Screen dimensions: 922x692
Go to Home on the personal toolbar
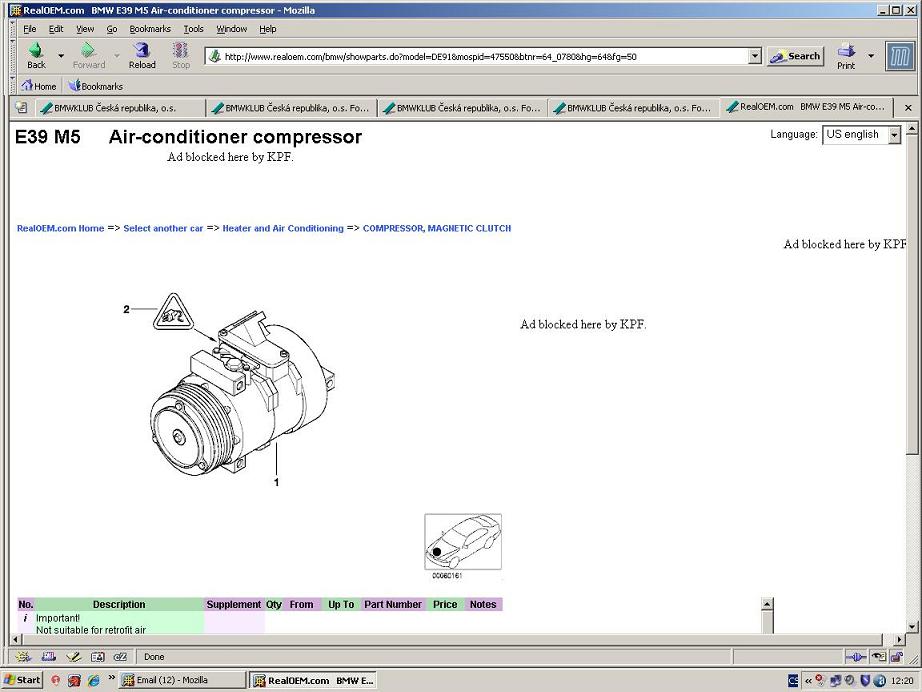point(39,86)
